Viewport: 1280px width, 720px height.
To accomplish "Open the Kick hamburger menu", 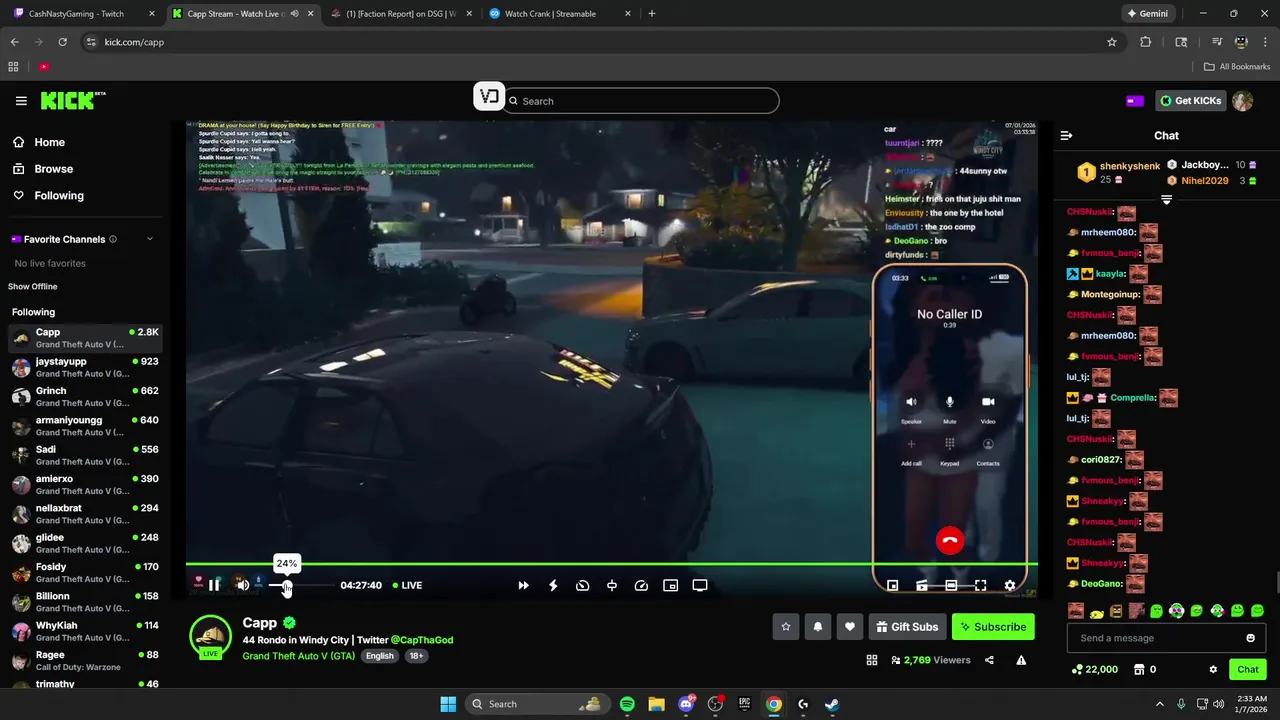I will click(x=21, y=101).
